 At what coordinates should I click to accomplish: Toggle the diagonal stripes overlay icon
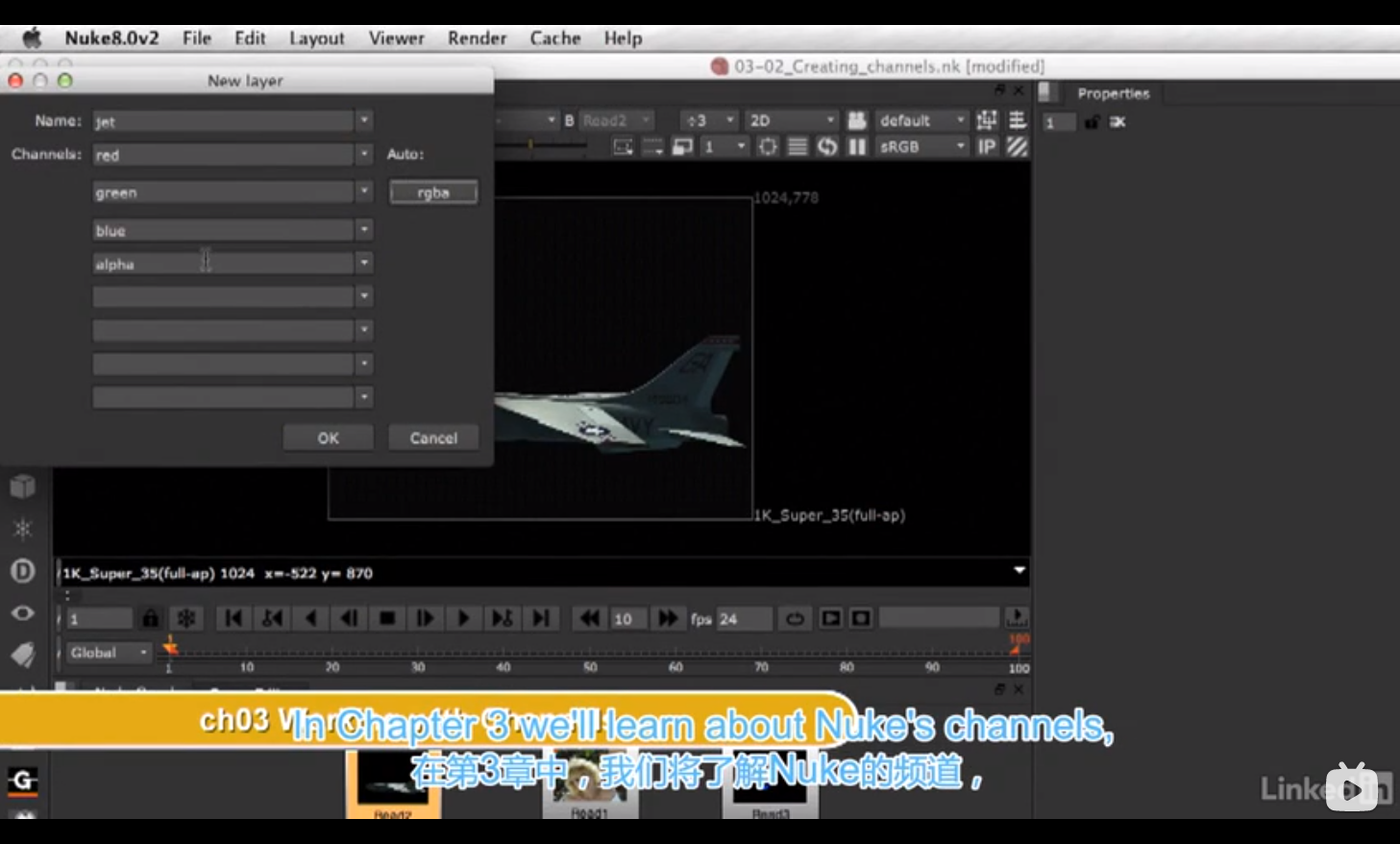(x=1017, y=147)
